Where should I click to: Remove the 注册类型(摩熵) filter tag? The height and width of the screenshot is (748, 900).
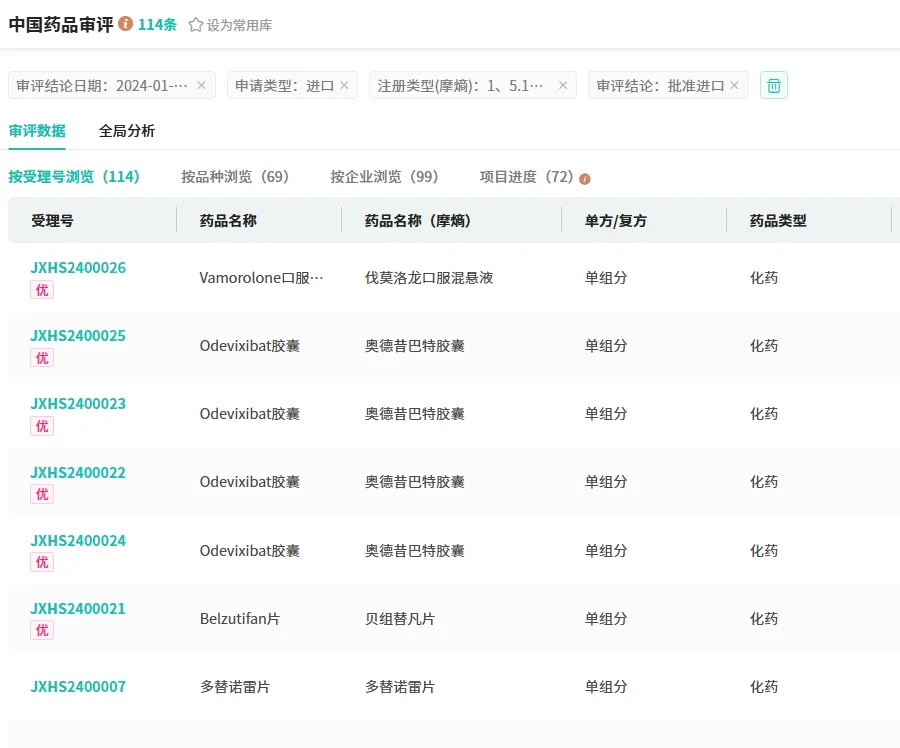[x=562, y=86]
